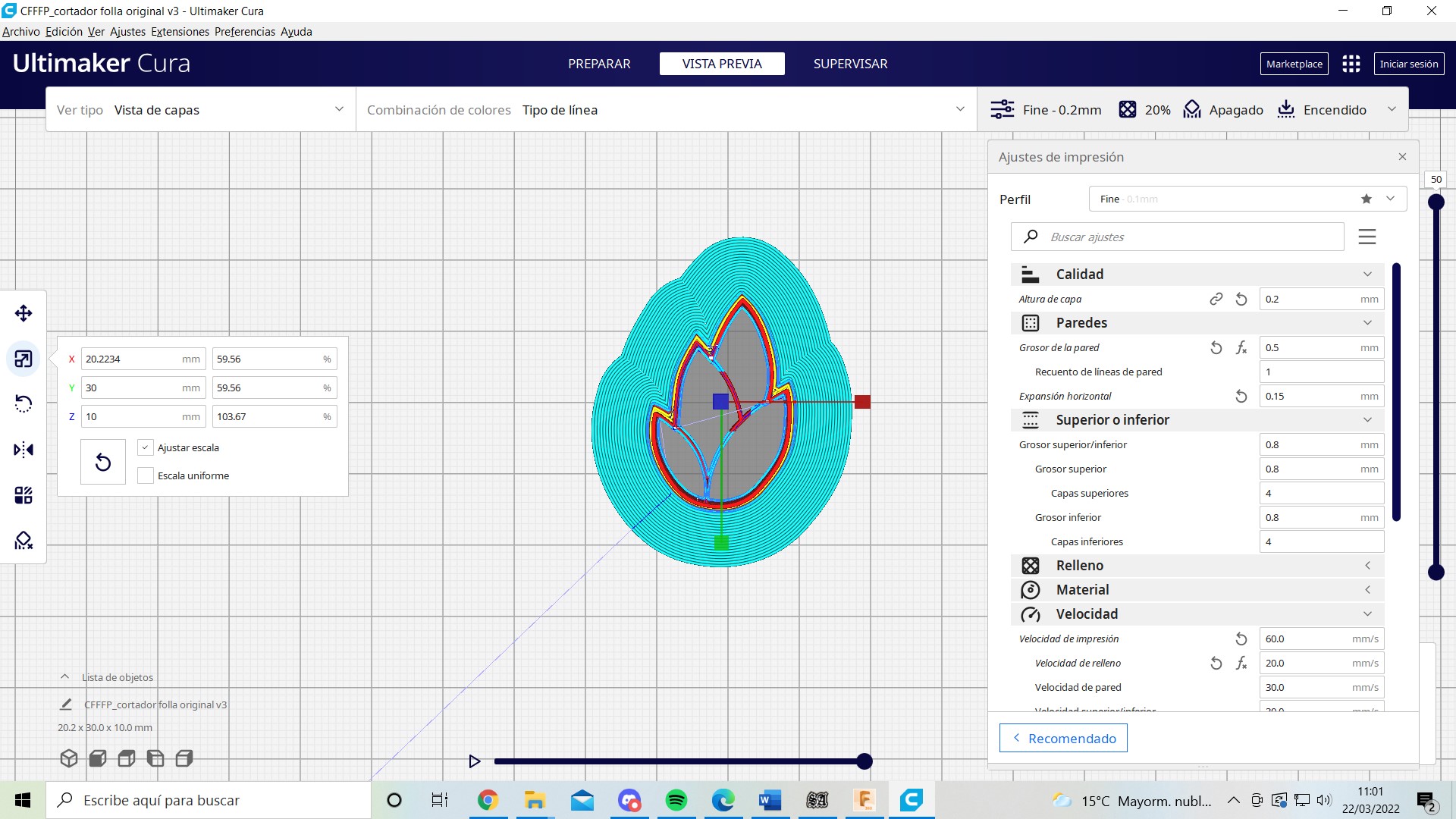Open the Extensiones menu
1456x819 pixels.
pyautogui.click(x=180, y=32)
